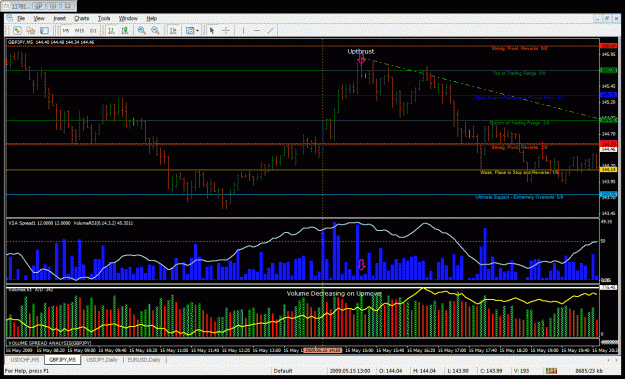The height and width of the screenshot is (379, 625).
Task: Click 'Weak, Place to Stop and Reverse 1/8' label
Action: tap(519, 173)
